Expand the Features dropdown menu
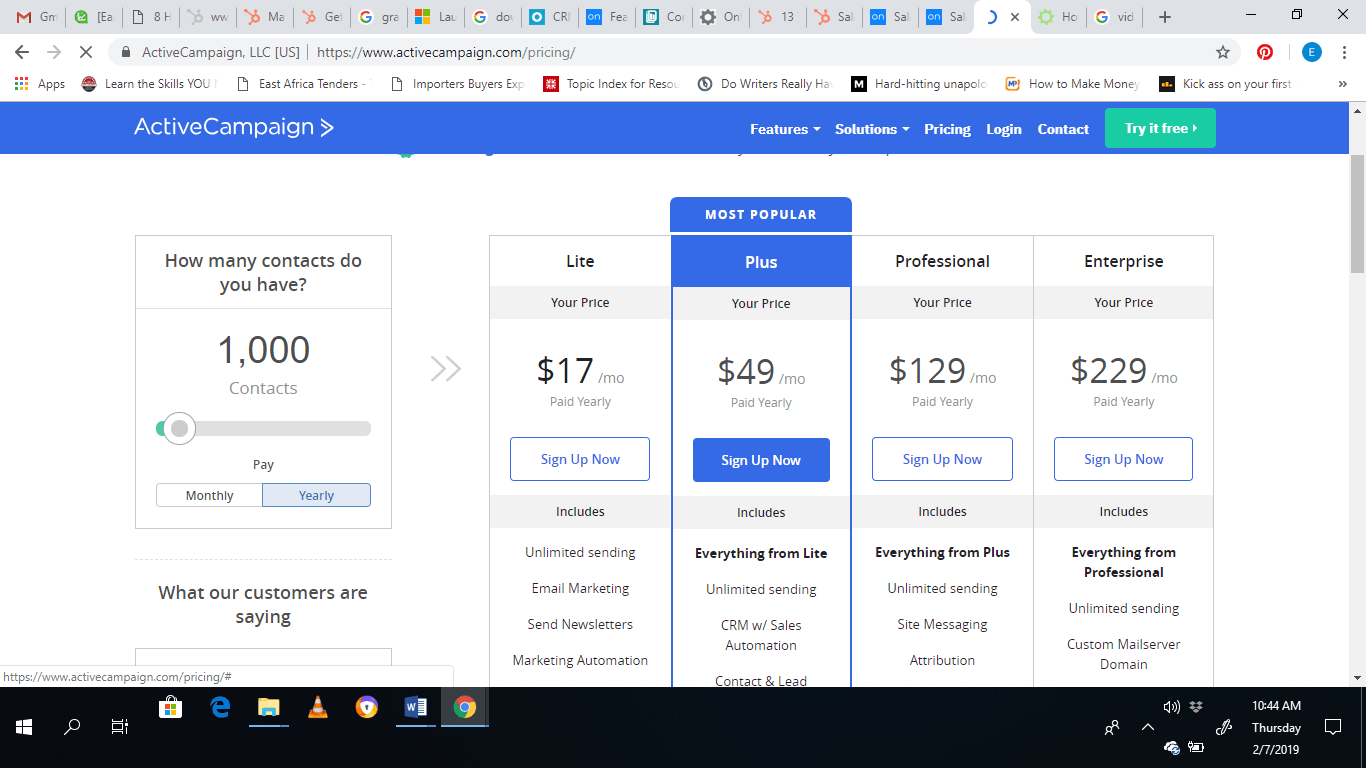This screenshot has height=768, width=1366. tap(785, 129)
